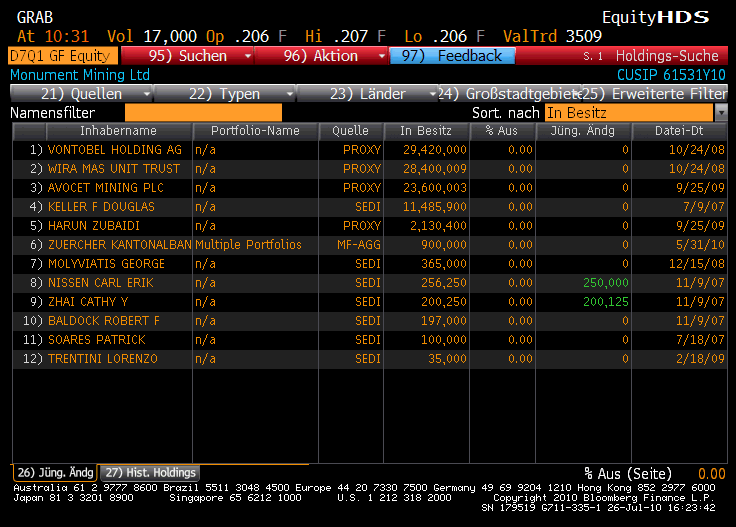Click green 250,000 change value
The image size is (736, 527).
tap(606, 283)
